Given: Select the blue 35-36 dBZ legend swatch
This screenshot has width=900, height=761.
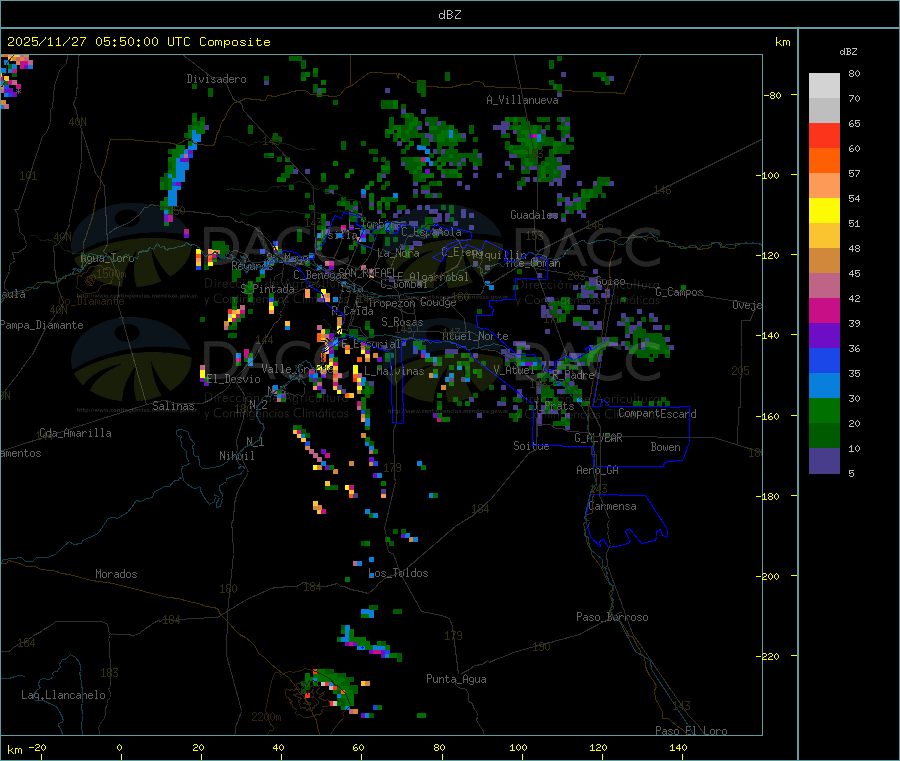Looking at the screenshot, I should 824,360.
